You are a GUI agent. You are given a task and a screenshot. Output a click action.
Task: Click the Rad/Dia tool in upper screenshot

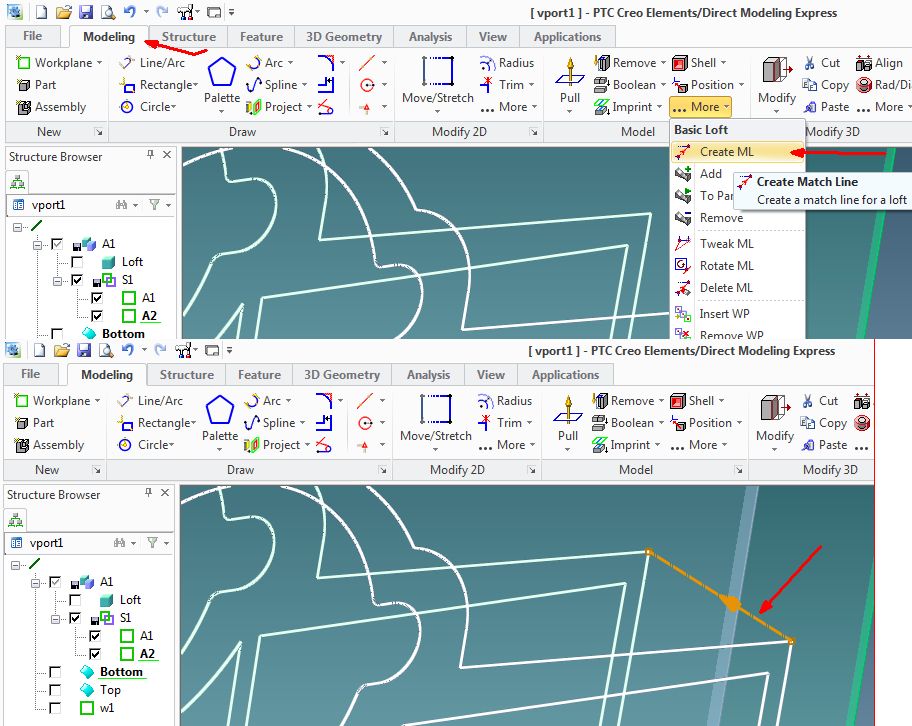[883, 85]
